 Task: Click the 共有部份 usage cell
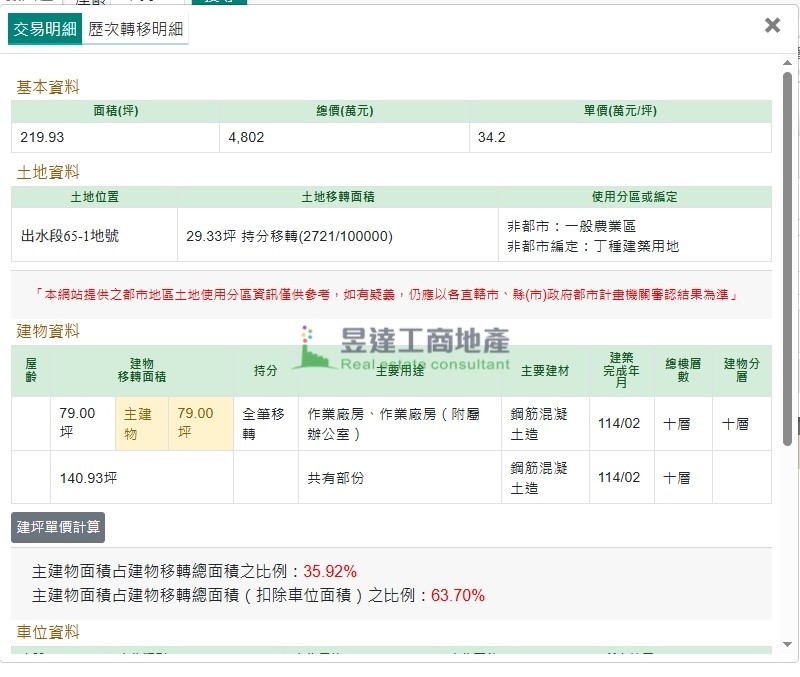336,478
